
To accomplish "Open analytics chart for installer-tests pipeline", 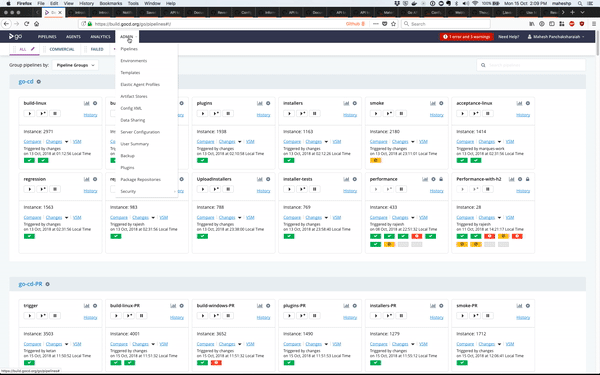I will click(x=346, y=179).
